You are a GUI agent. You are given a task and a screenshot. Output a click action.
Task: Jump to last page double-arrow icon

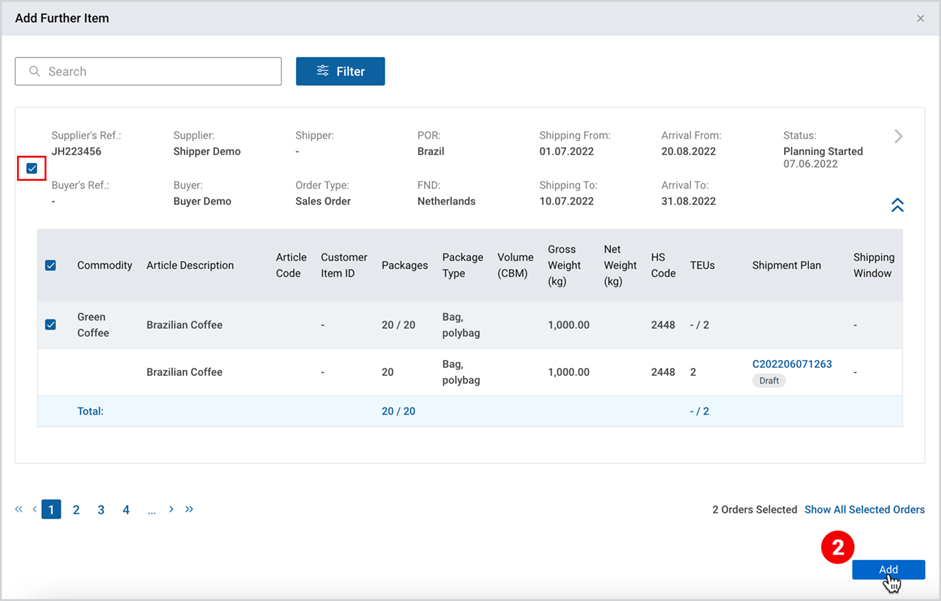tap(189, 509)
